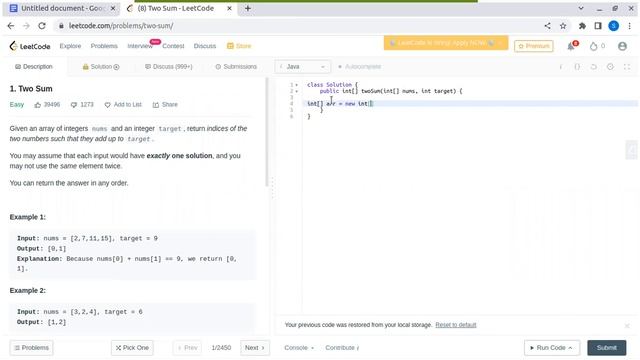Open Explore in the navigation
The image size is (640, 360).
tap(70, 46)
